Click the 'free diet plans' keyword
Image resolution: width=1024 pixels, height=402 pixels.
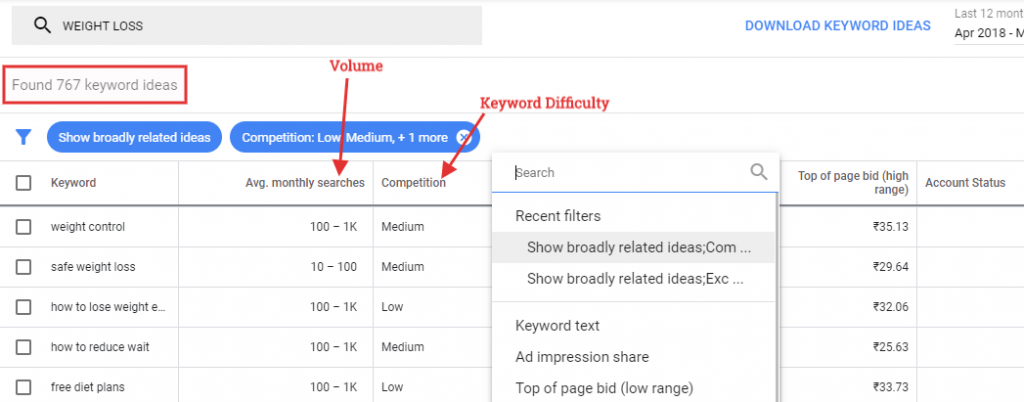(x=89, y=387)
